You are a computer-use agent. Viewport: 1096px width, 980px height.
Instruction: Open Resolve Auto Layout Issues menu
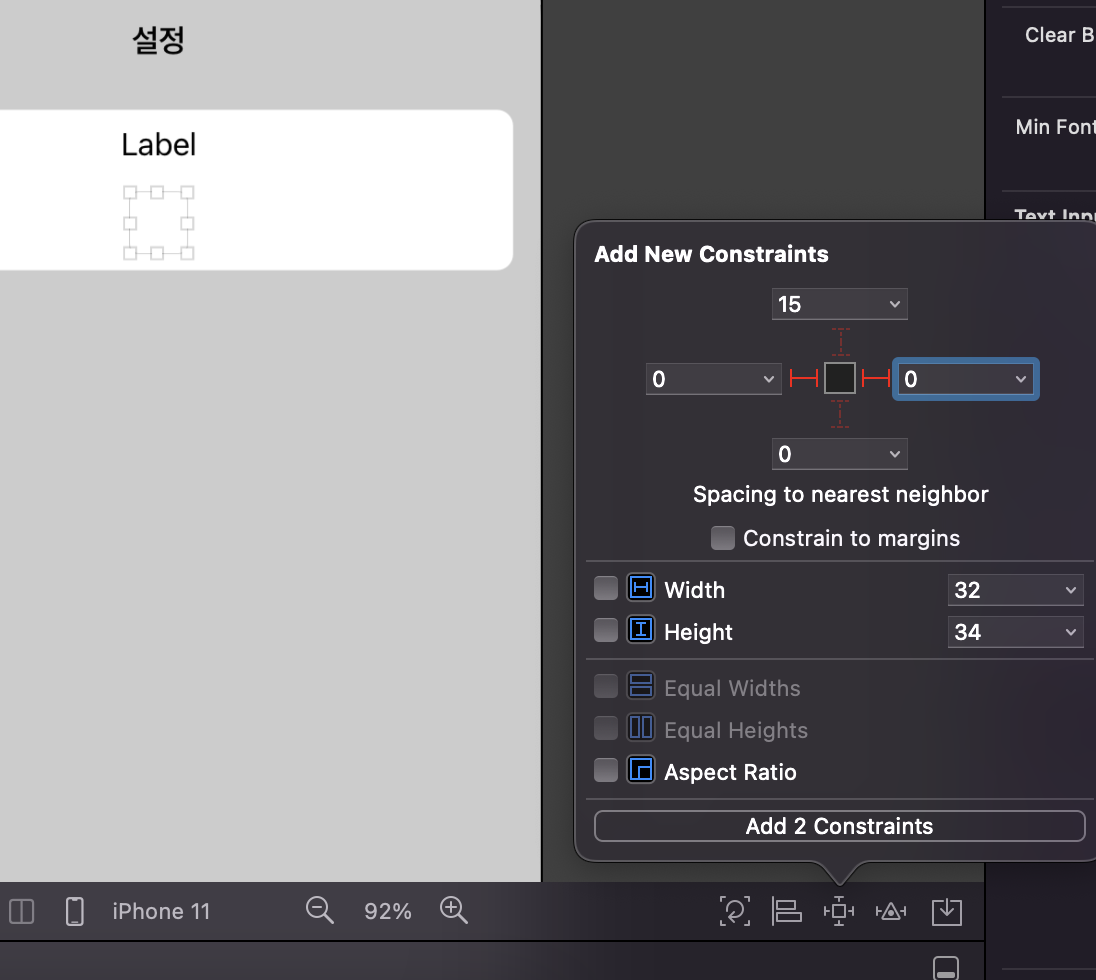tap(891, 911)
